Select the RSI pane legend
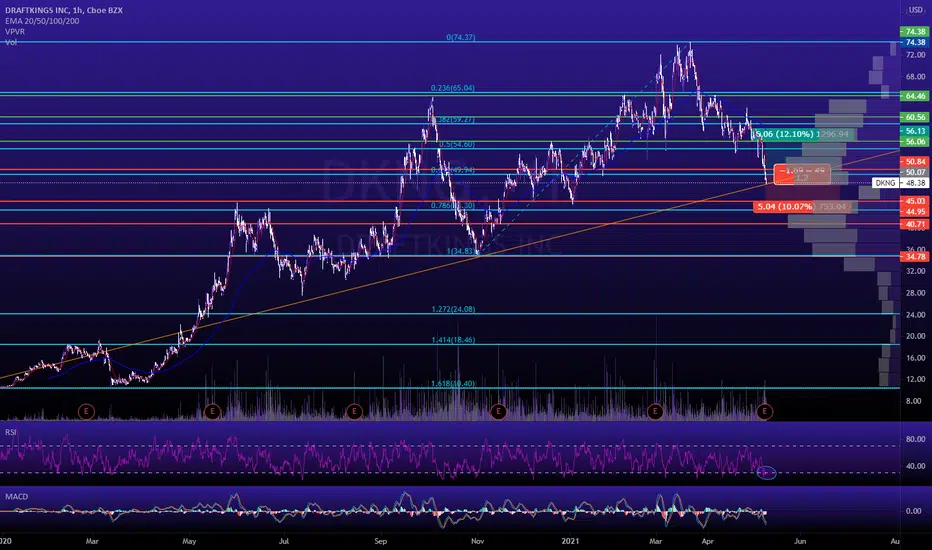 tap(11, 432)
